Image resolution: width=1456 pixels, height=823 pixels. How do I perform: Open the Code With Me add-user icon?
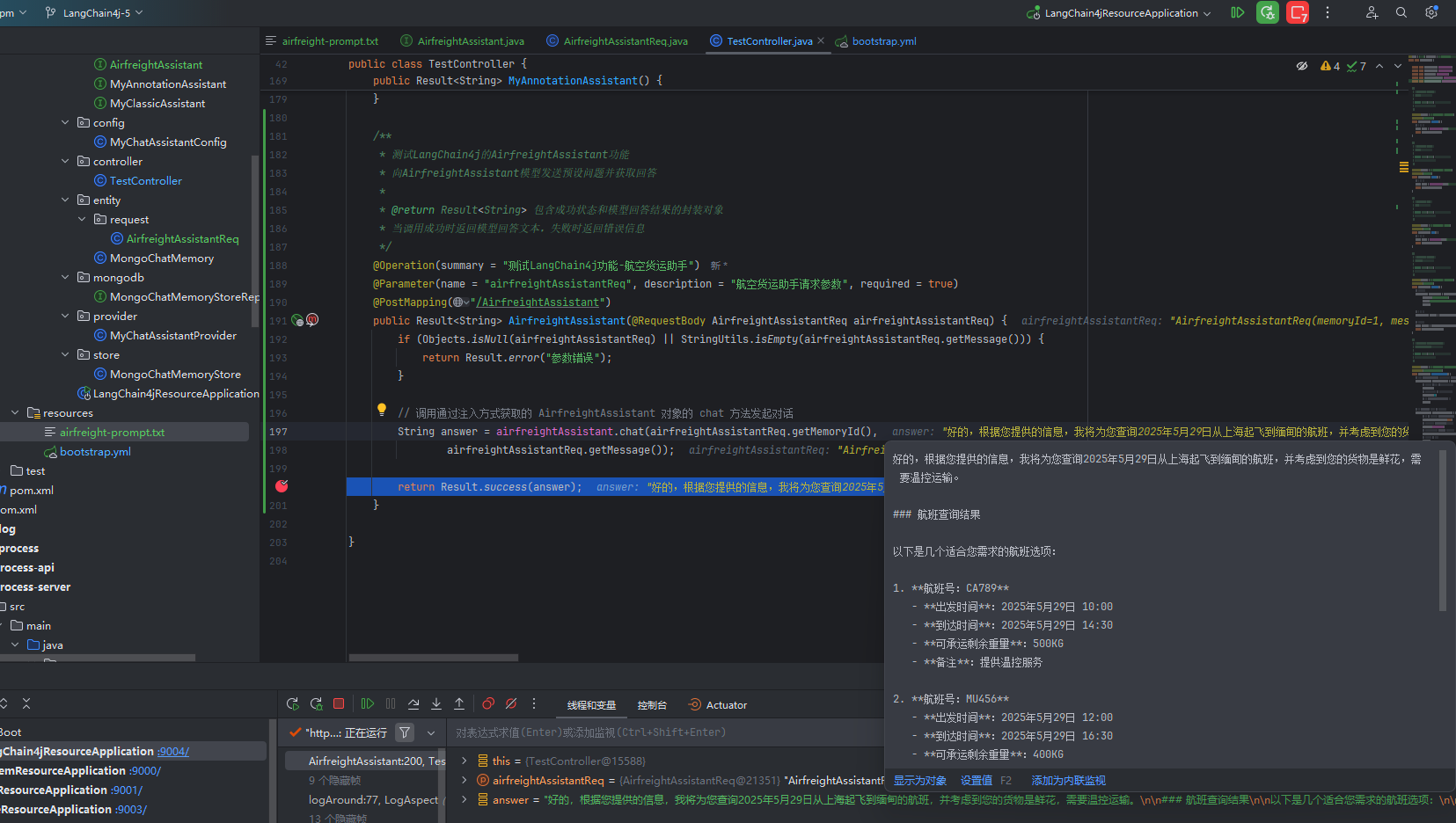tap(1372, 12)
